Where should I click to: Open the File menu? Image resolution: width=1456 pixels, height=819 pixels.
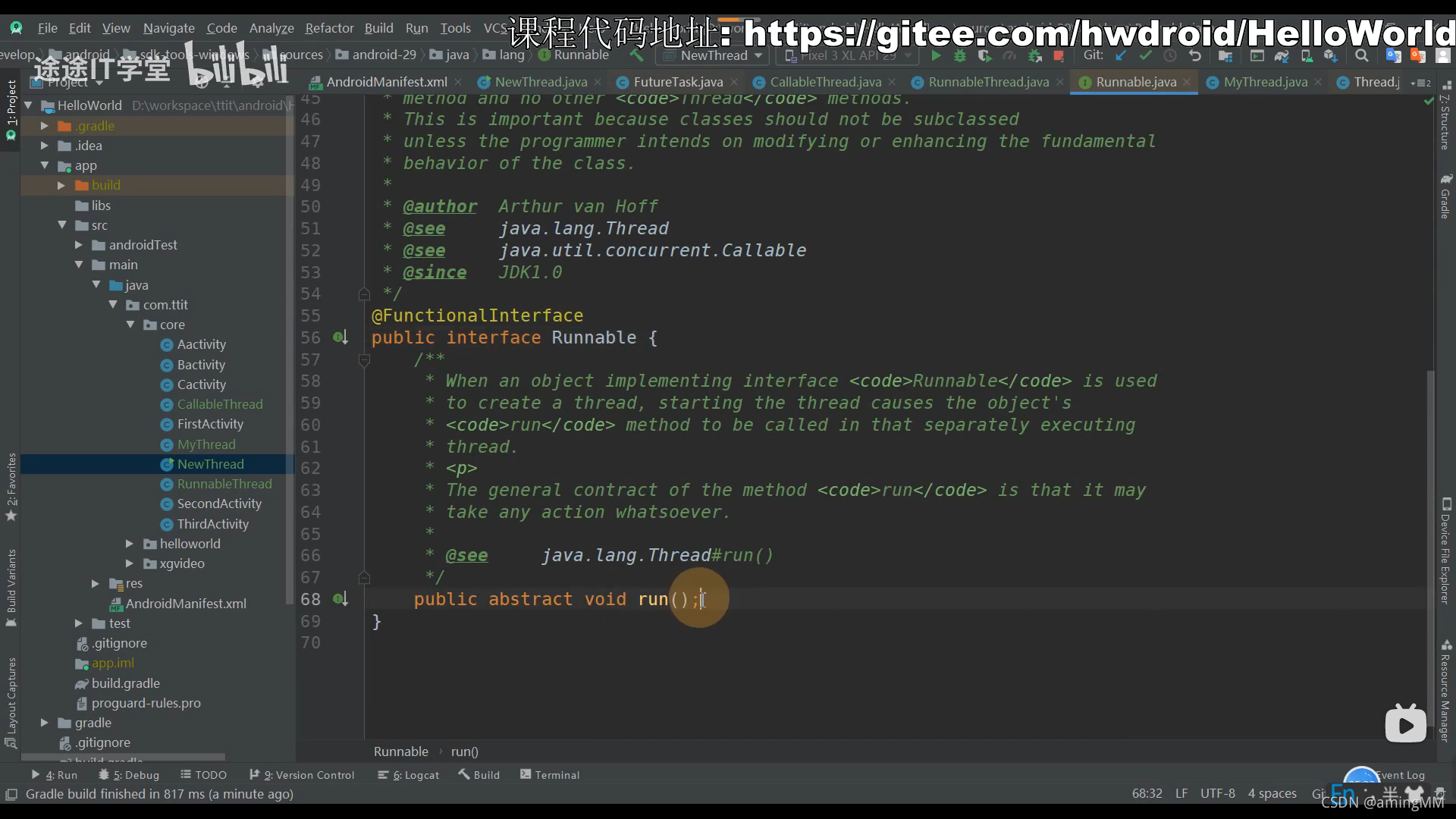click(48, 28)
